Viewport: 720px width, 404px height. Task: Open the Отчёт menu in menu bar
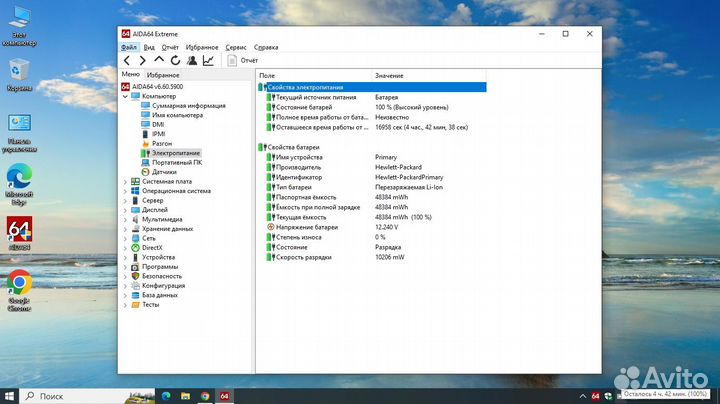[x=170, y=47]
